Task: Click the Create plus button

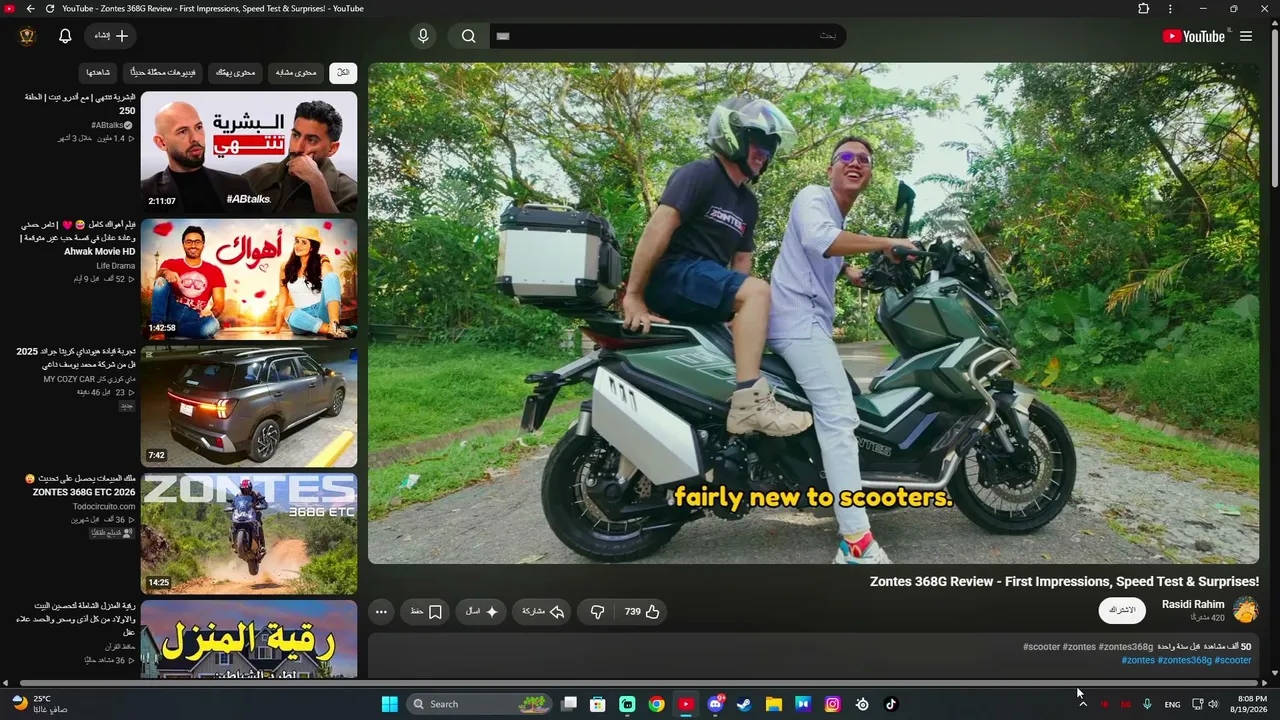Action: pos(111,36)
